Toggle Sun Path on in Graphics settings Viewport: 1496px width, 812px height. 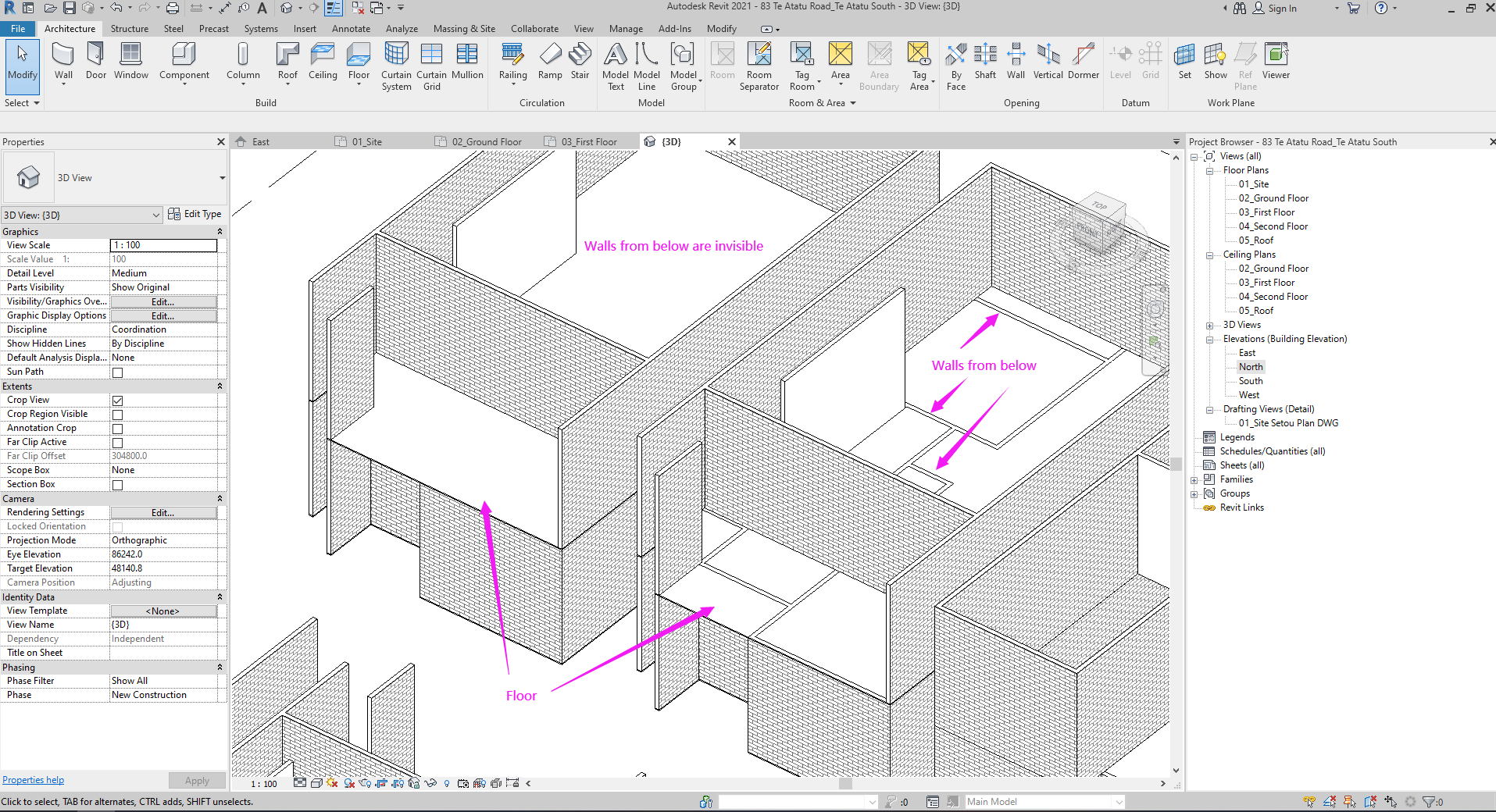click(x=116, y=372)
